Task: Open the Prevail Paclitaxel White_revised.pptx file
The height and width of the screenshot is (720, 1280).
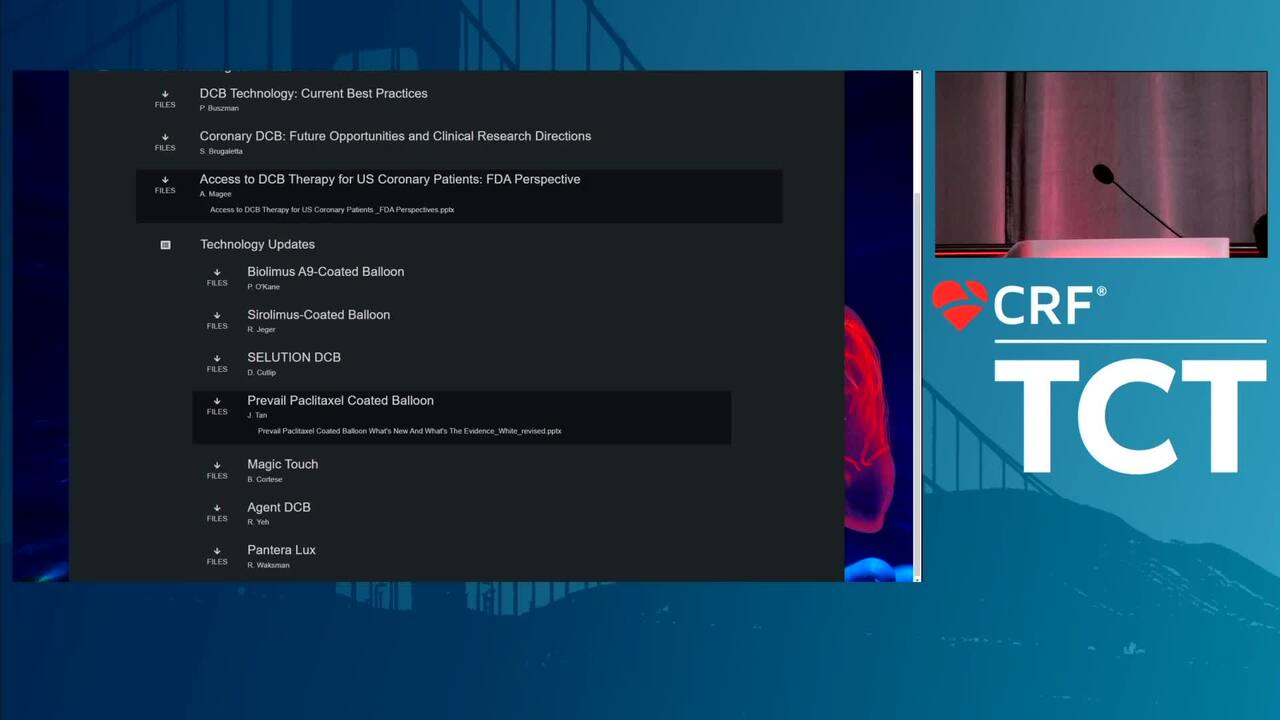Action: (x=410, y=431)
